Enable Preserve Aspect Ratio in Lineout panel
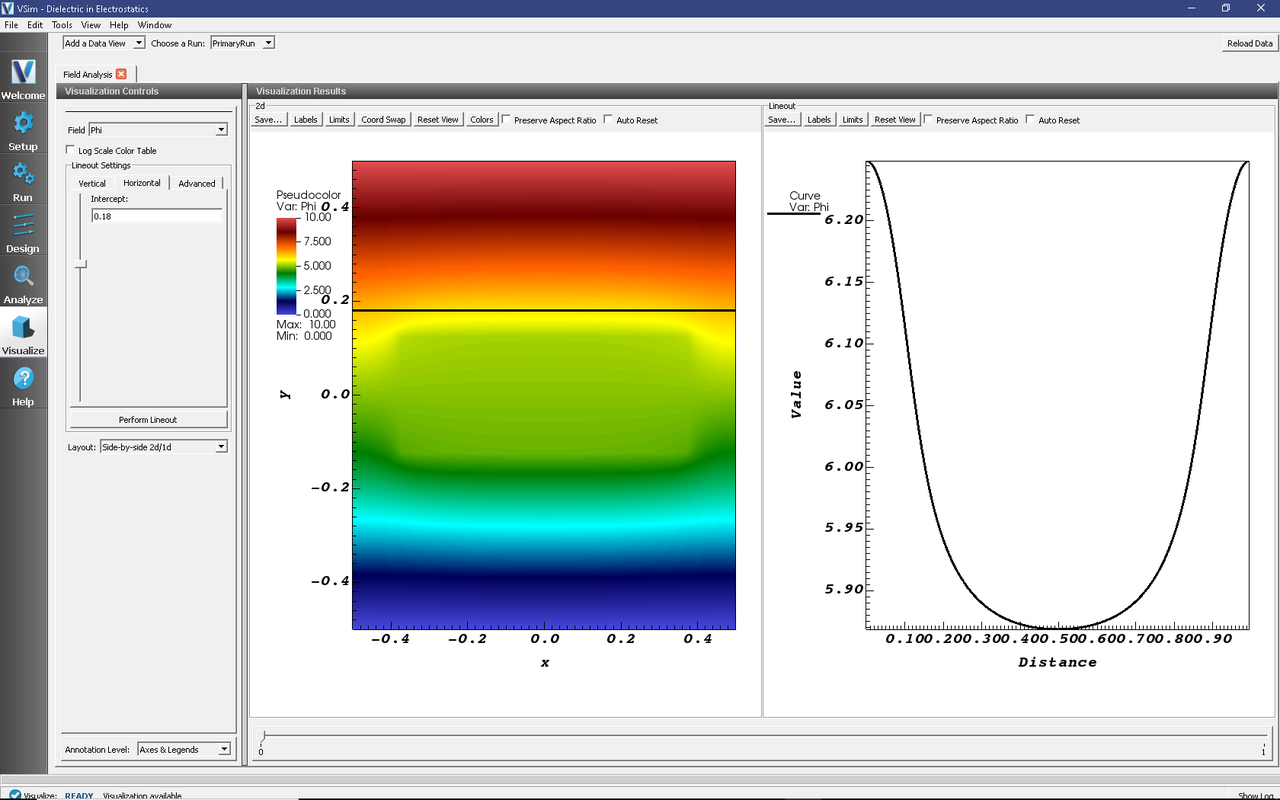1280x800 pixels. click(x=928, y=120)
